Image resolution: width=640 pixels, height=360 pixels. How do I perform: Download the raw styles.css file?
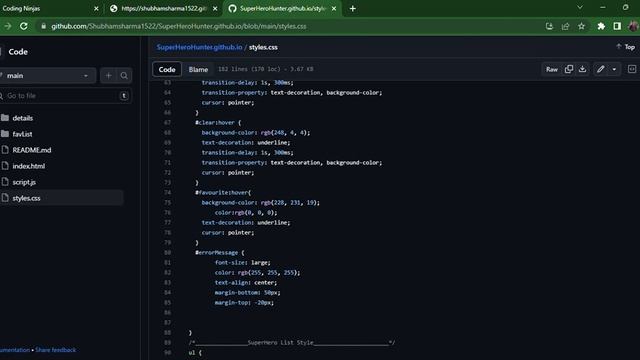point(582,69)
